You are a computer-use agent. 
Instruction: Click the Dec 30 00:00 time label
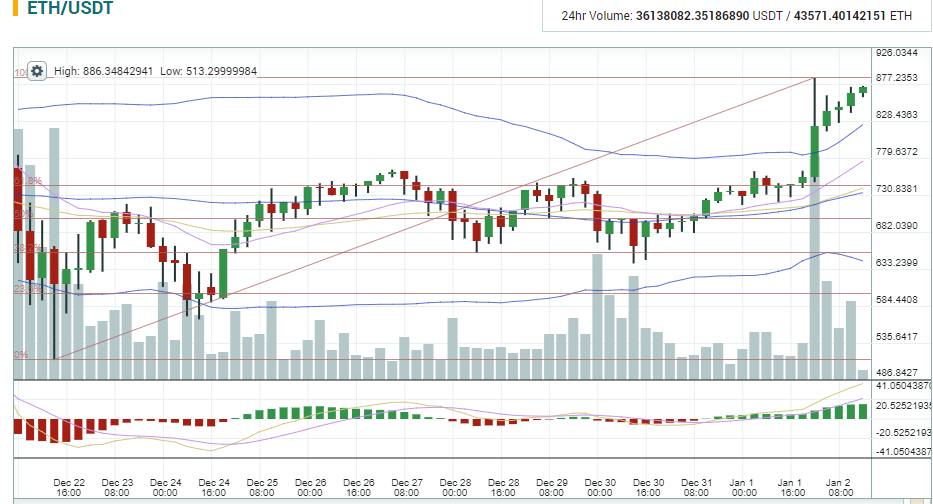point(600,487)
